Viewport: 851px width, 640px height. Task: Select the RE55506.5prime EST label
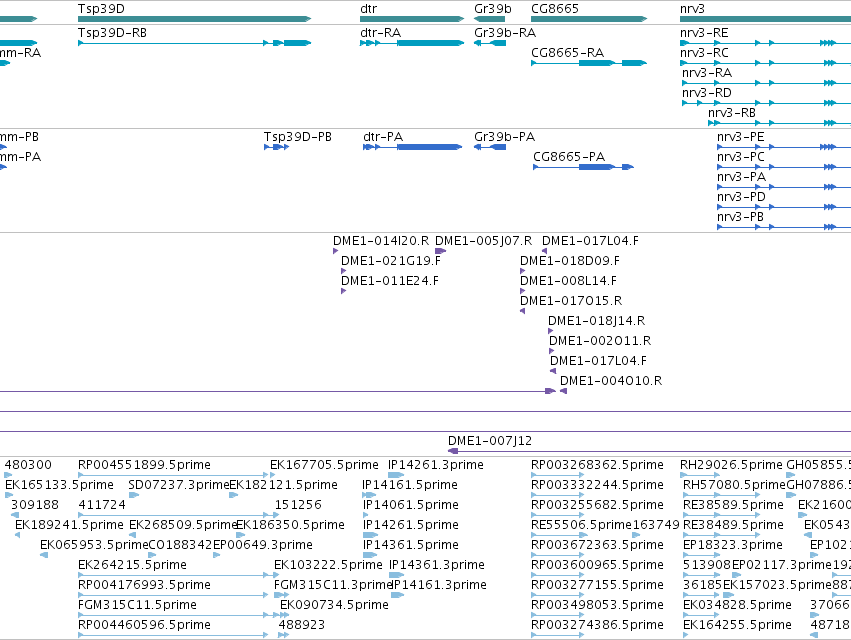pos(581,525)
